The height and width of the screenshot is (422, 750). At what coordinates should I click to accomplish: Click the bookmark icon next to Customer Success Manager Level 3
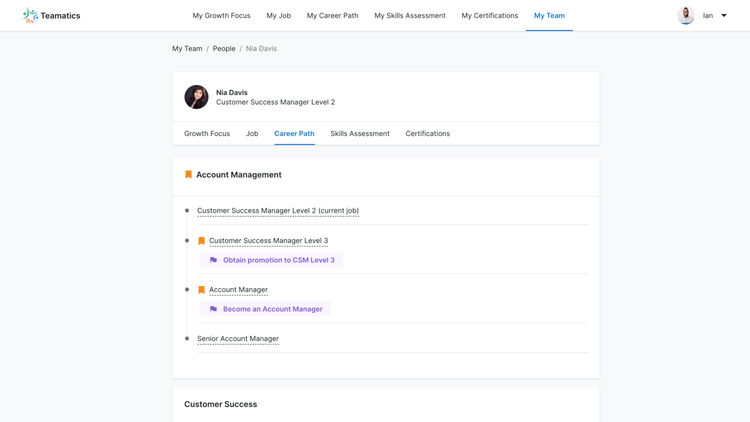(x=201, y=241)
